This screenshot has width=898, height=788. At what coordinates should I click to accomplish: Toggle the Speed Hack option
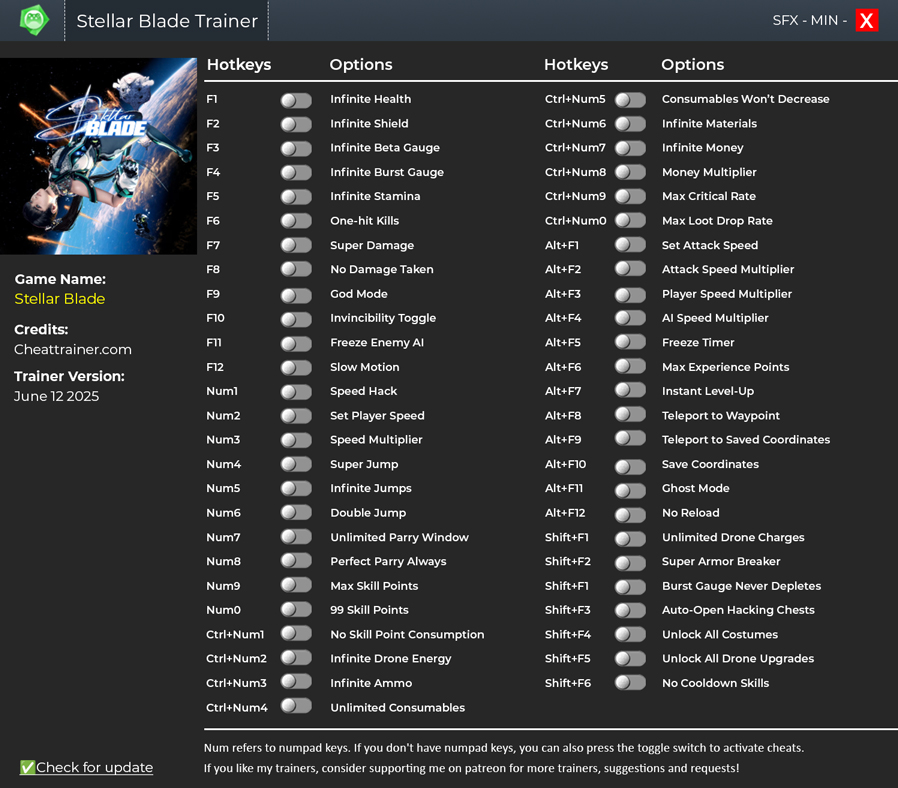point(296,392)
